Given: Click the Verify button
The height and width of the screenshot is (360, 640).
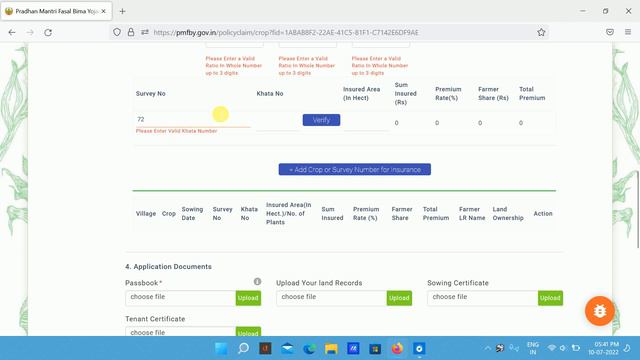Looking at the screenshot, I should [321, 120].
